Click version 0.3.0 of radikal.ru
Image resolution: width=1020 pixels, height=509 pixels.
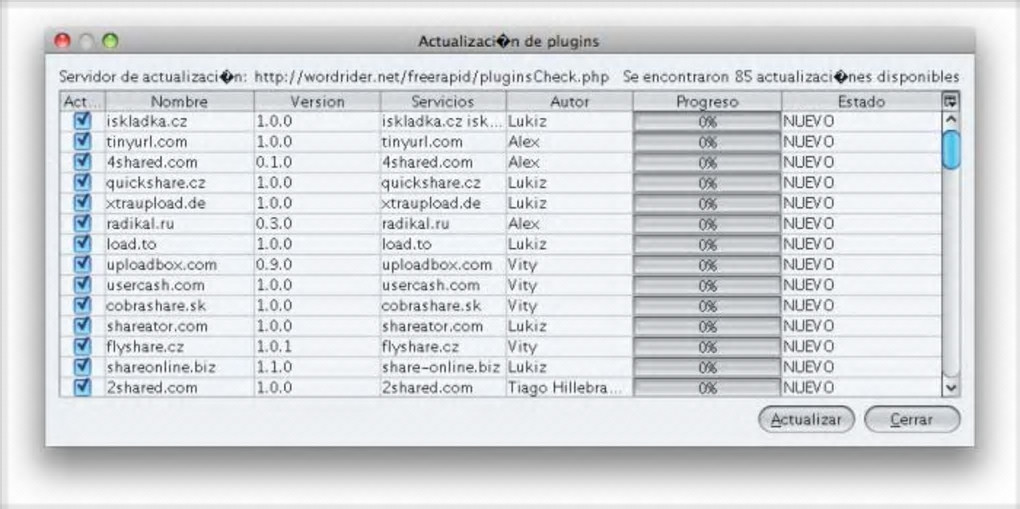click(x=317, y=223)
